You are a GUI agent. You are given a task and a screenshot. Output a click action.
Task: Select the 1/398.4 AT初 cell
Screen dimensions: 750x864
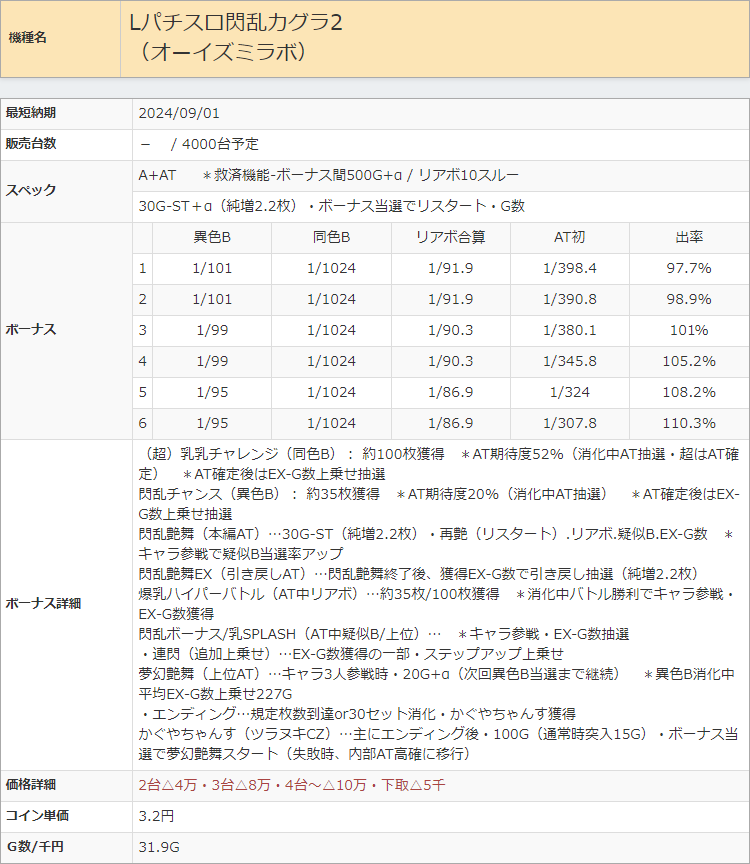[570, 268]
